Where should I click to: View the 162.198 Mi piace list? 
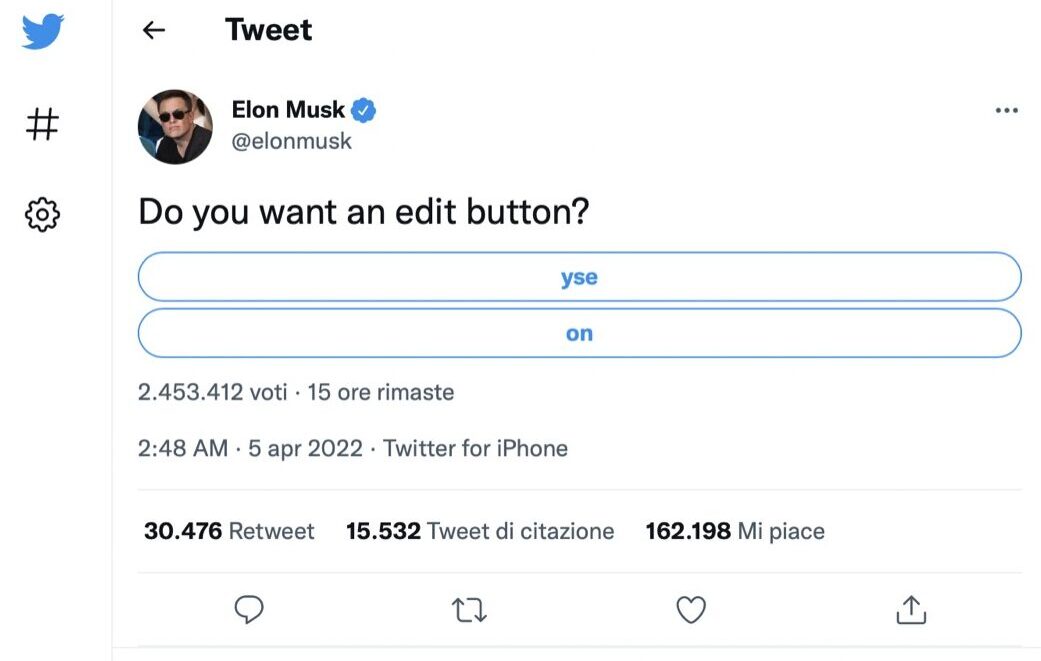point(733,531)
